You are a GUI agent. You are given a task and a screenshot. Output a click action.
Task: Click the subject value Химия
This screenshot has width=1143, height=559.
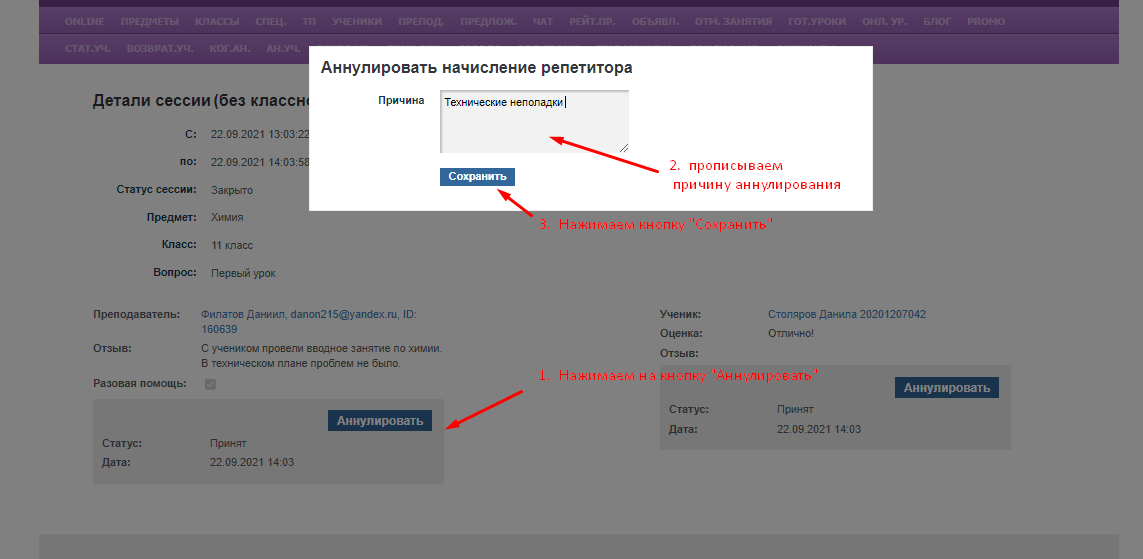click(227, 218)
